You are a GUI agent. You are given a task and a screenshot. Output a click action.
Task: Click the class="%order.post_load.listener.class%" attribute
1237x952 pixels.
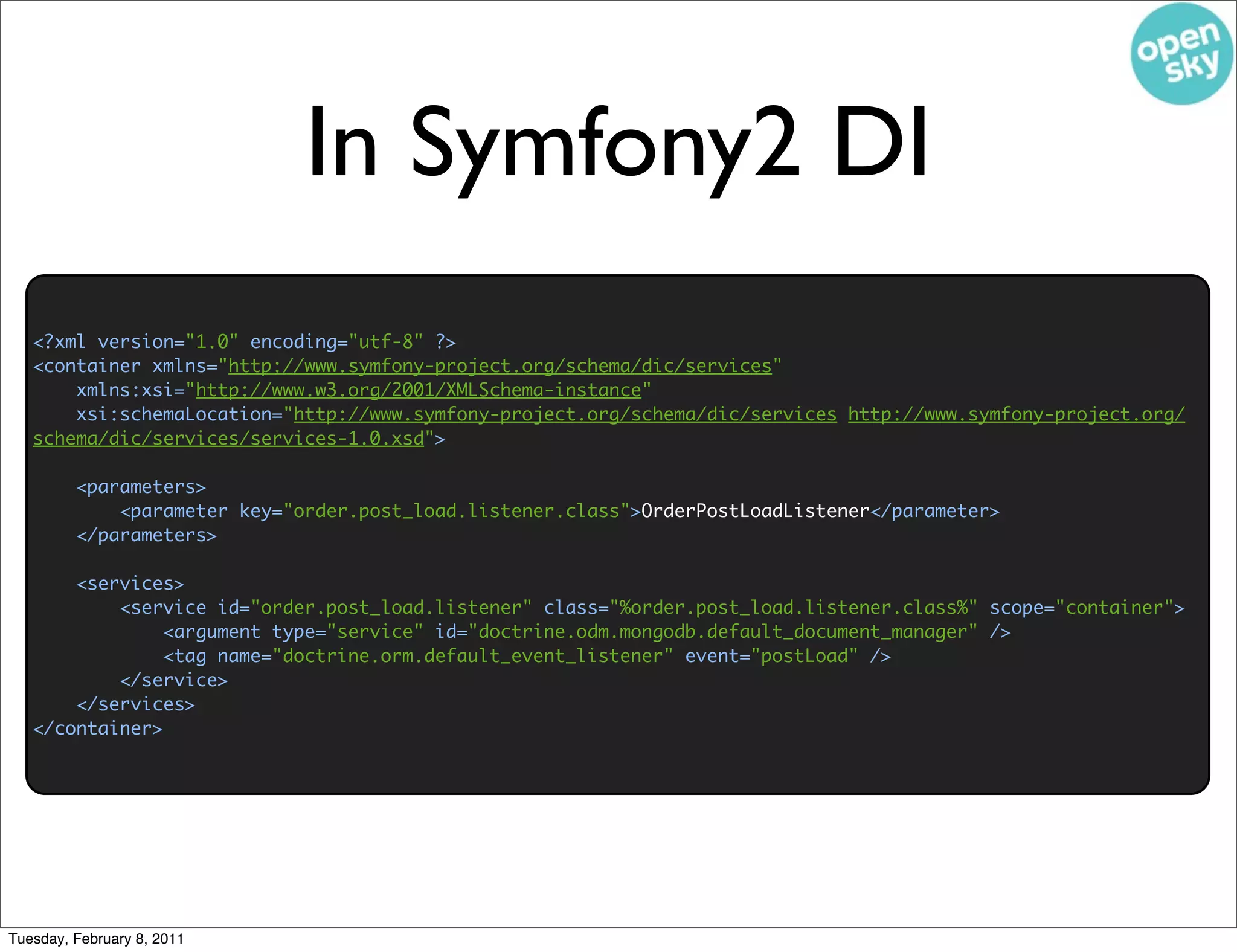[x=761, y=608]
